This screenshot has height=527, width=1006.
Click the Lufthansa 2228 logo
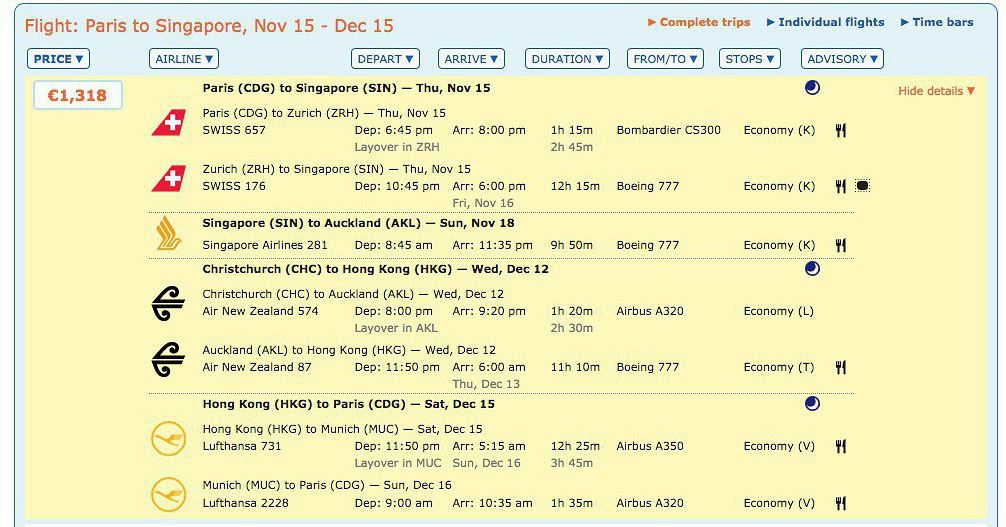tap(168, 495)
